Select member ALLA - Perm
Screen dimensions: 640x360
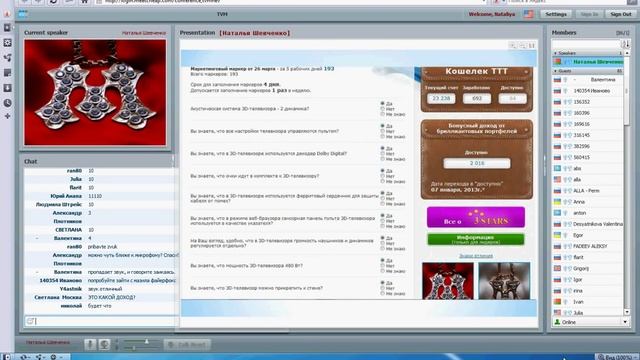(x=588, y=191)
